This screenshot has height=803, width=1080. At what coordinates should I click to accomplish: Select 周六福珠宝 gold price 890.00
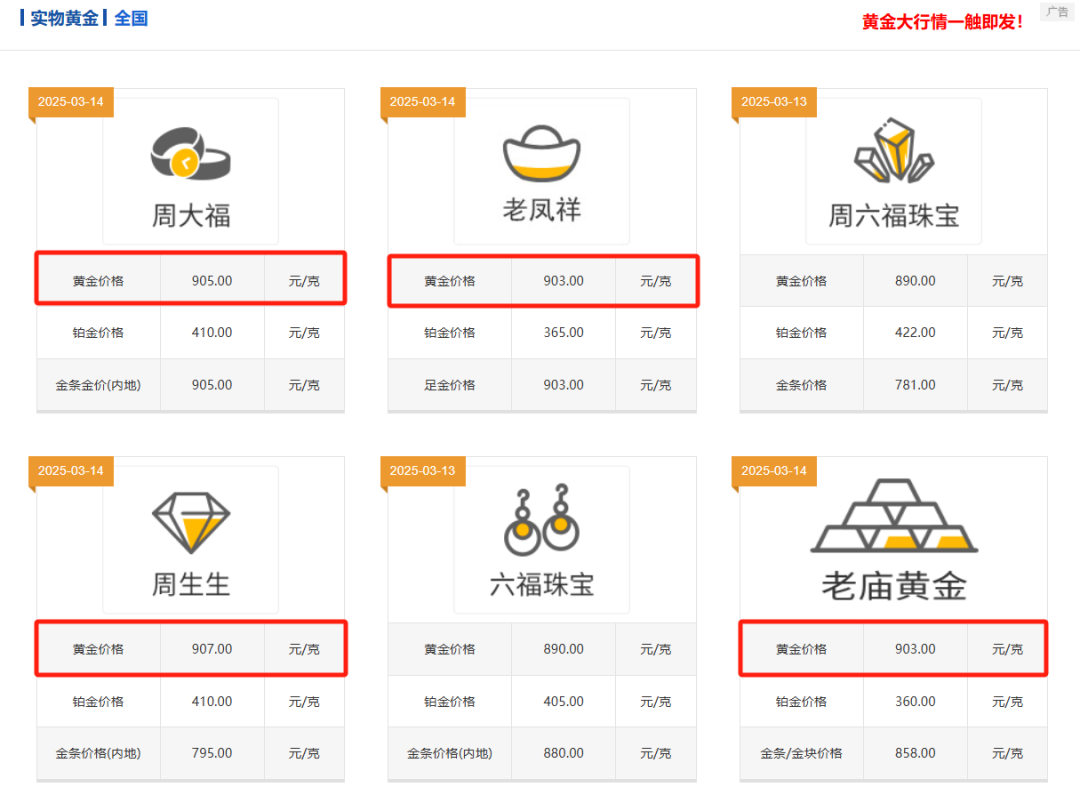pyautogui.click(x=915, y=281)
